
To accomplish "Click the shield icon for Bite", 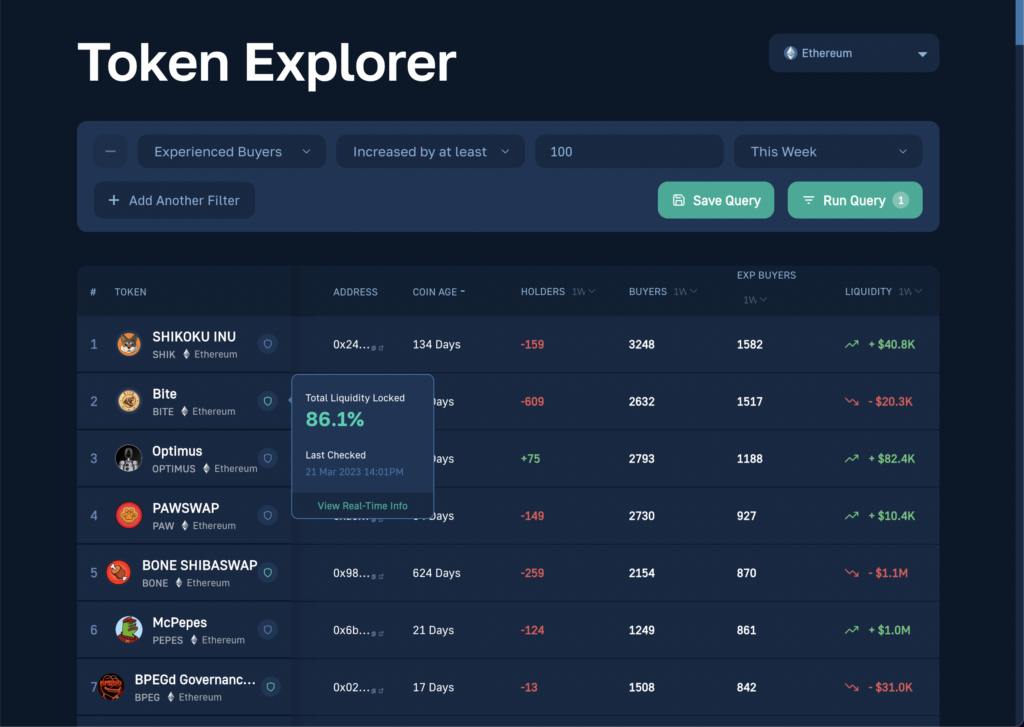I will pyautogui.click(x=268, y=401).
